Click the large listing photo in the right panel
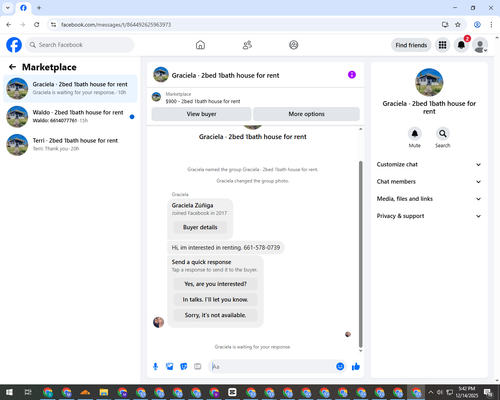Image resolution: width=500 pixels, height=400 pixels. click(429, 82)
